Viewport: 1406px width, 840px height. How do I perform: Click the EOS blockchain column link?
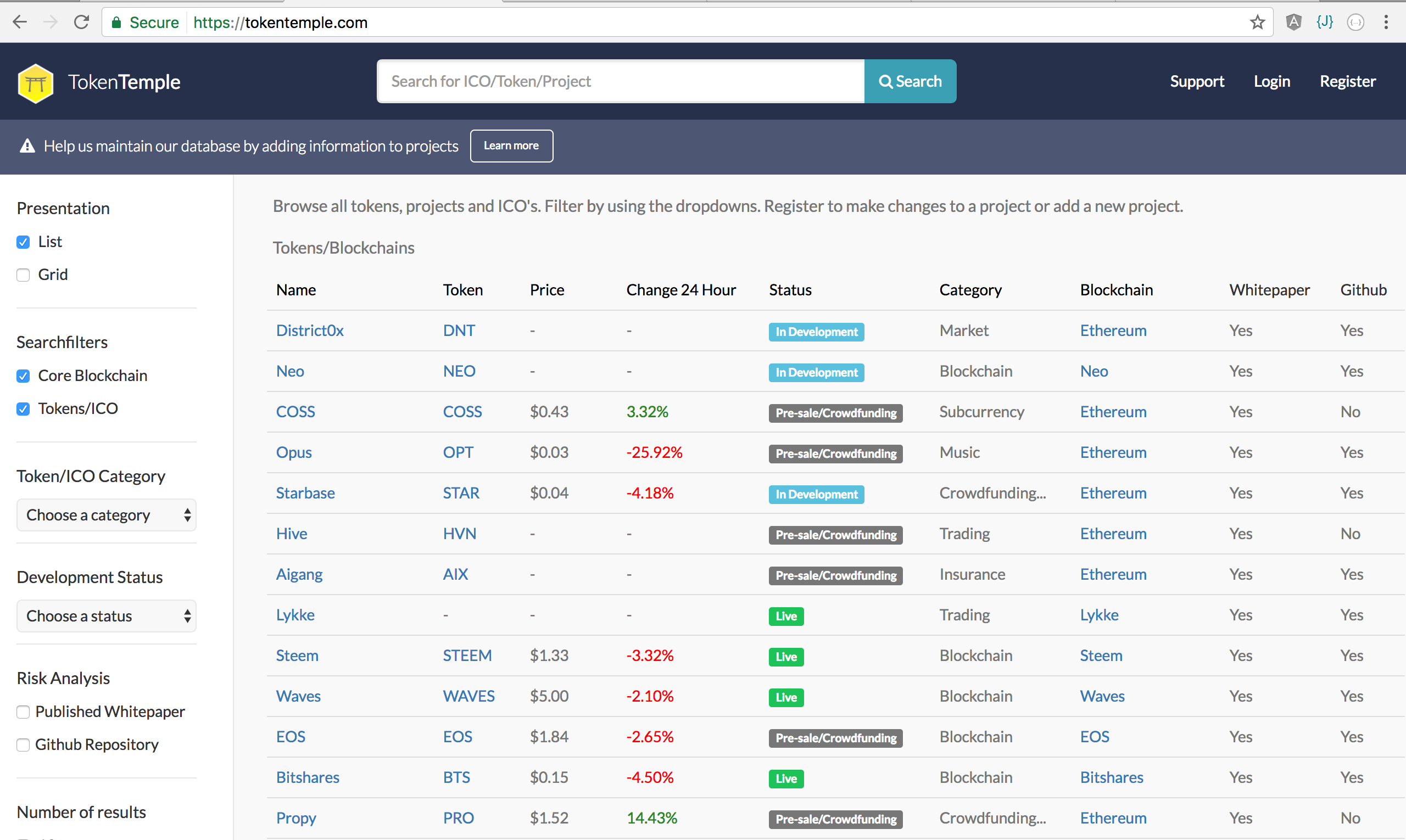pos(1094,737)
